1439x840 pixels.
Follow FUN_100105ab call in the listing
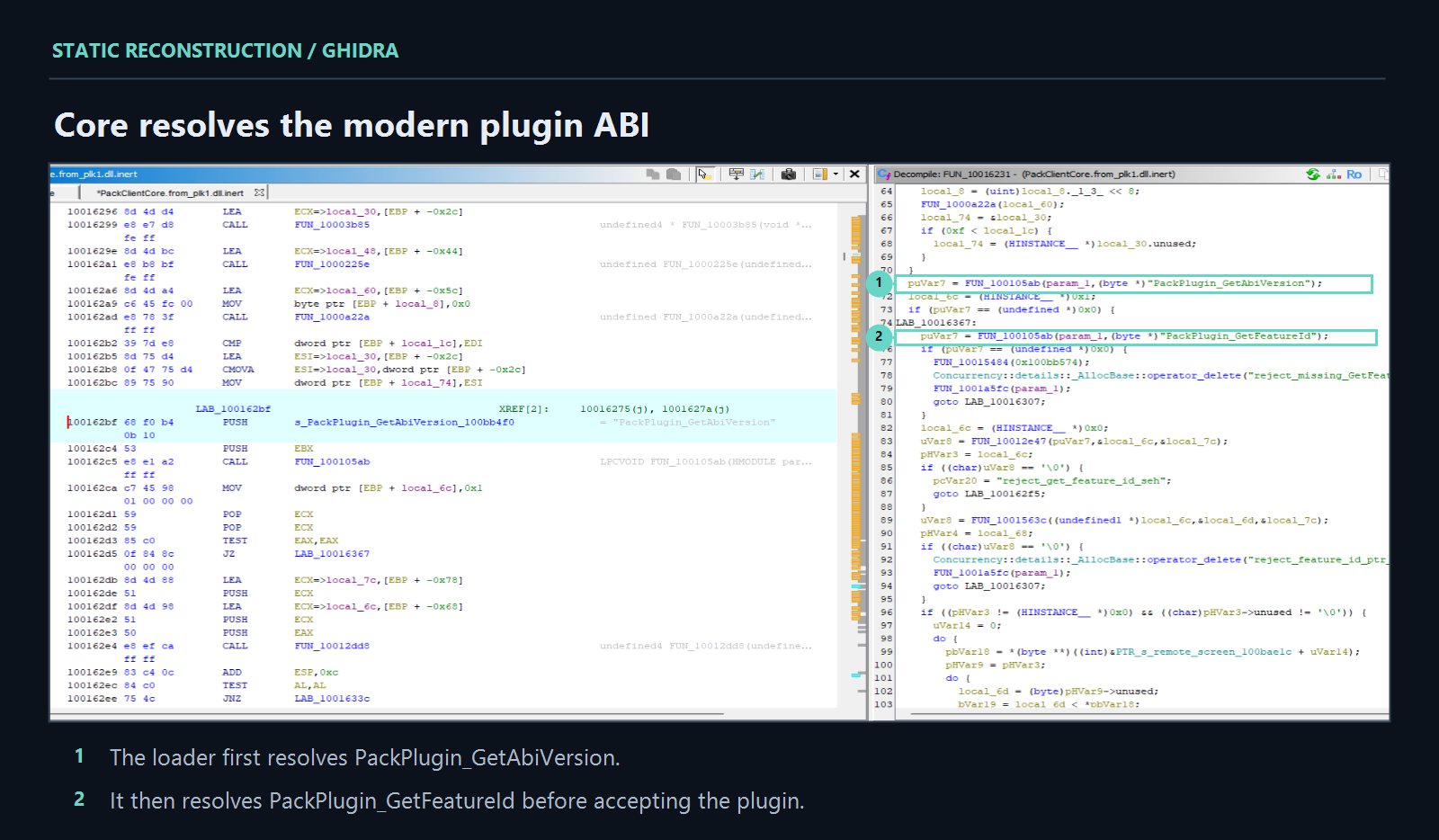point(332,461)
